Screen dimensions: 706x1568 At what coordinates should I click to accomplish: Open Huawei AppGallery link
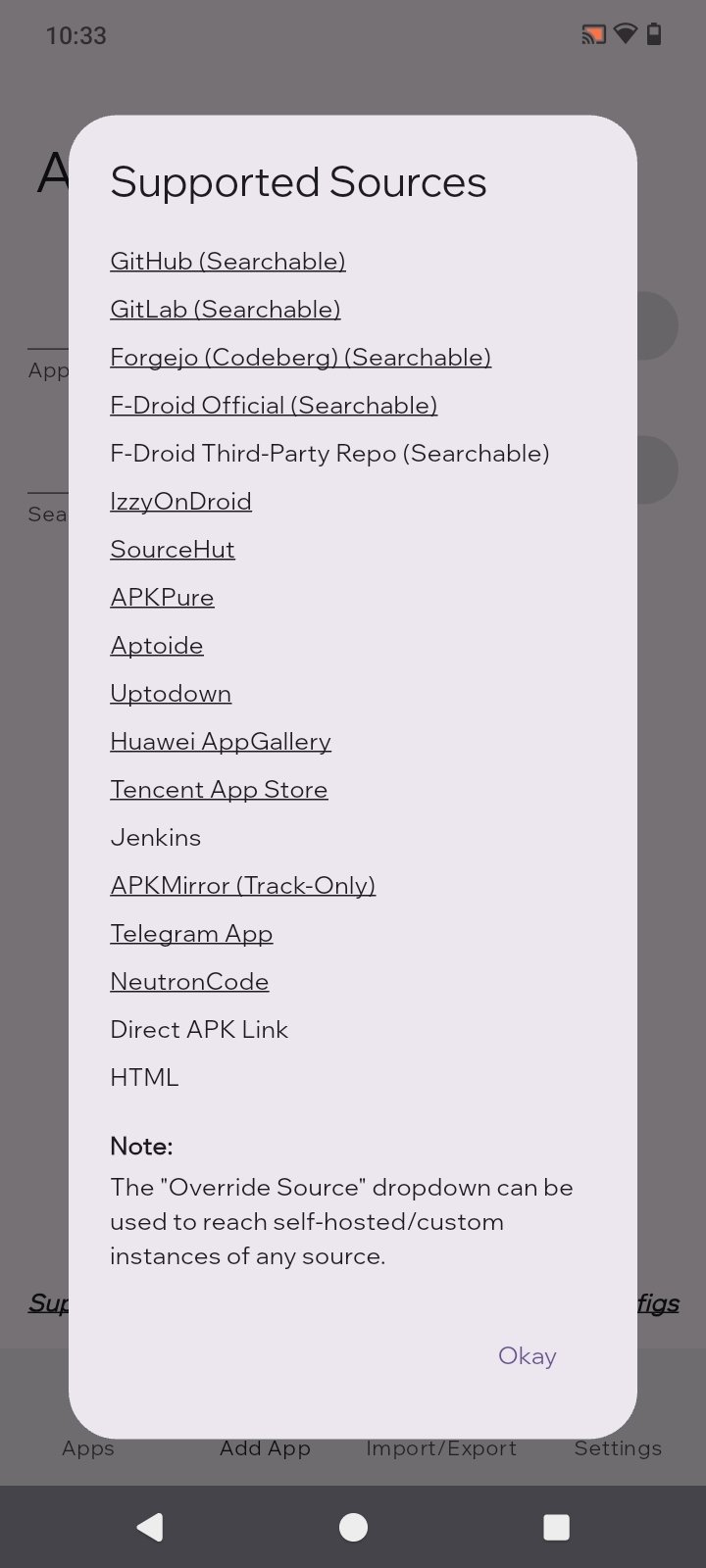221,742
